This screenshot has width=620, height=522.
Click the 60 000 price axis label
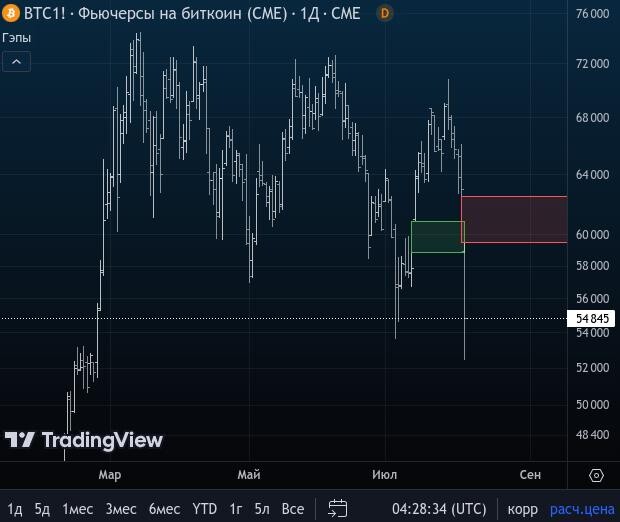[x=592, y=235]
